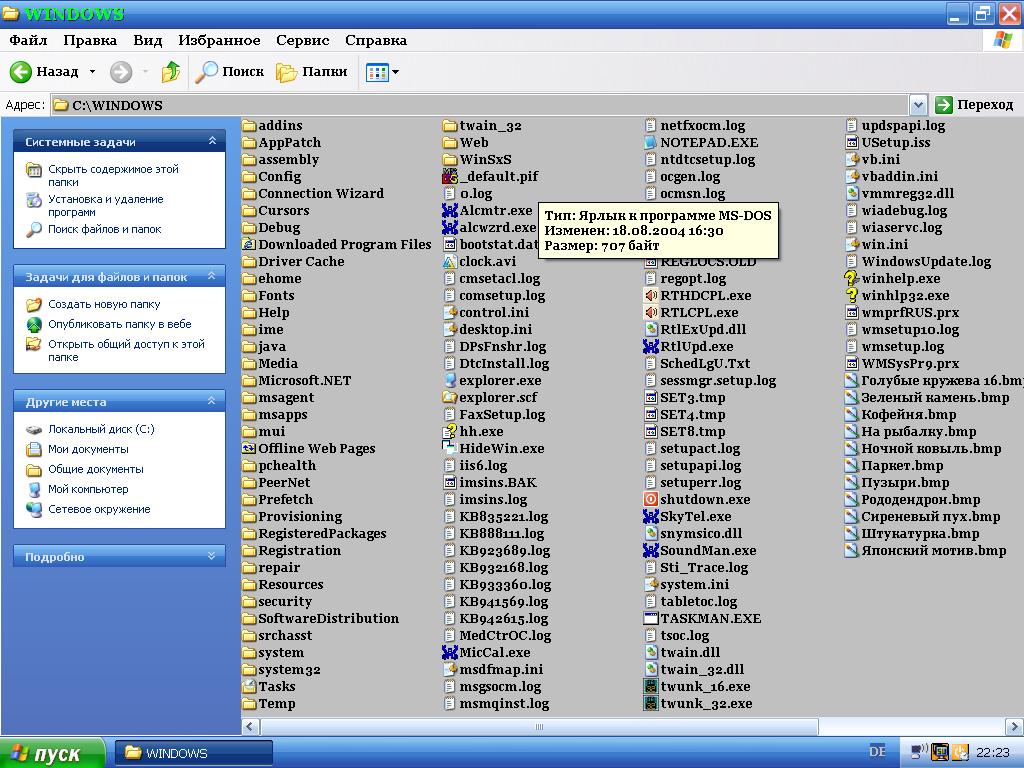Select the explorer.scf icon
This screenshot has height=768, width=1024.
449,397
